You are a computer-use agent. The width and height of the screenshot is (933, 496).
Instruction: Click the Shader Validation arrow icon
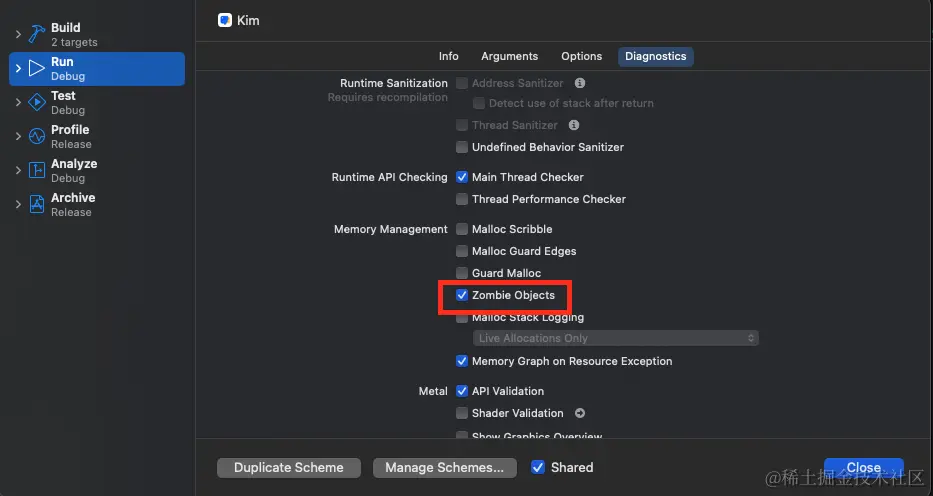[x=580, y=413]
